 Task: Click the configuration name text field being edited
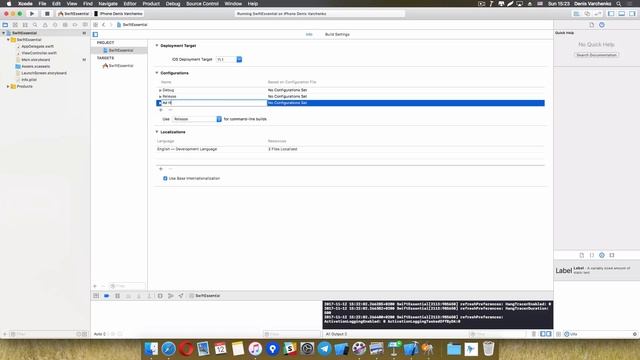coord(214,103)
